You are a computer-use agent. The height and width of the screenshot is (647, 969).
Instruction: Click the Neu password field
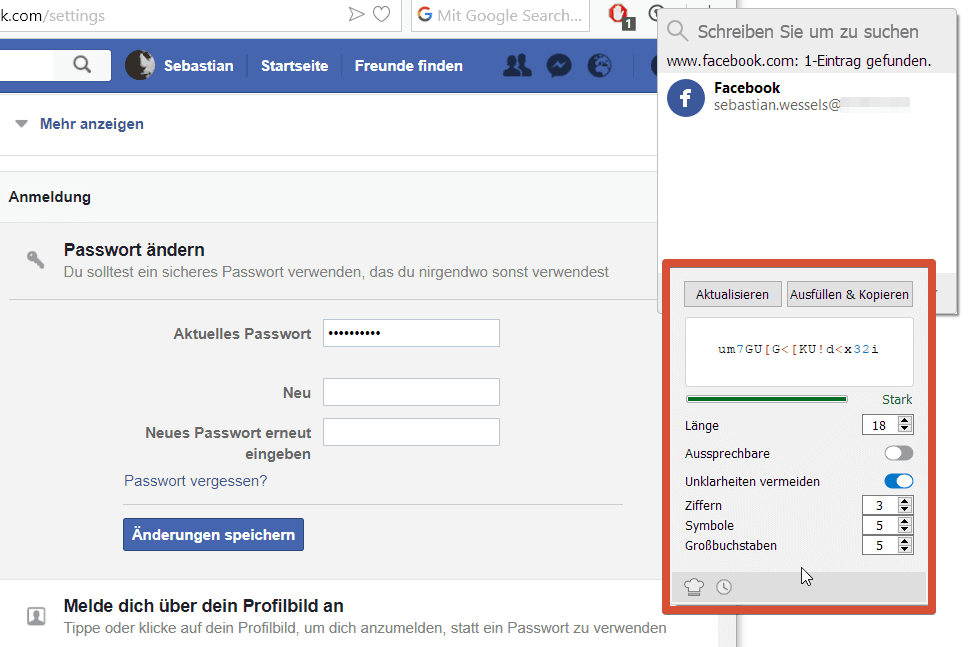[411, 392]
